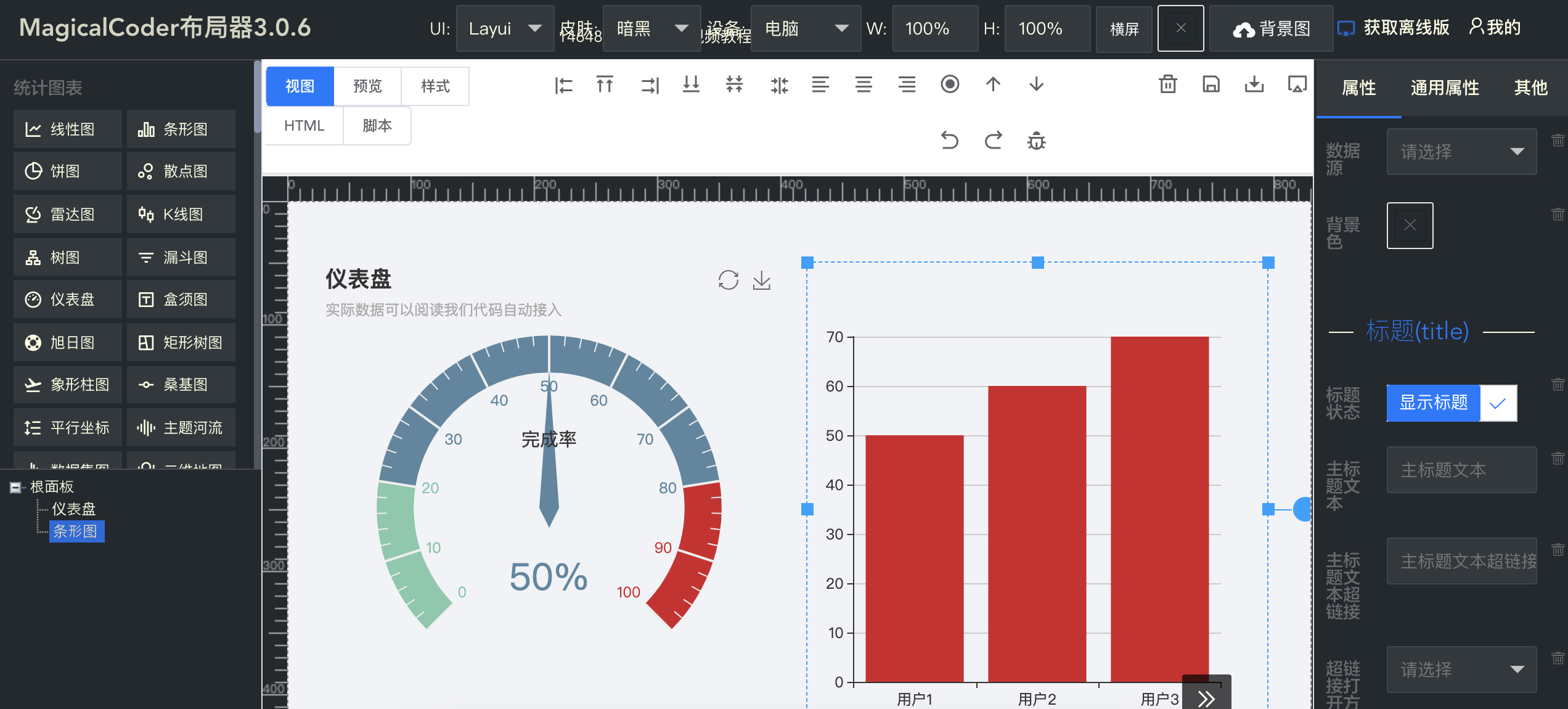This screenshot has width=1568, height=709.
Task: Open the 暗黑 skin dropdown
Action: click(651, 29)
